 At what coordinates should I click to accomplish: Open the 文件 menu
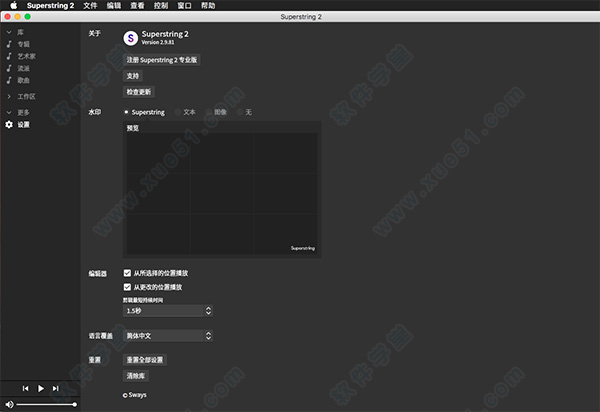pos(90,5)
